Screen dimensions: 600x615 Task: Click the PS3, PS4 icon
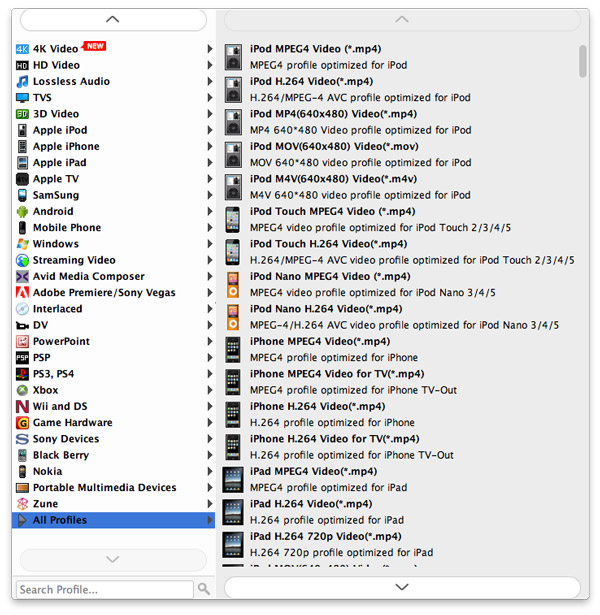point(22,374)
